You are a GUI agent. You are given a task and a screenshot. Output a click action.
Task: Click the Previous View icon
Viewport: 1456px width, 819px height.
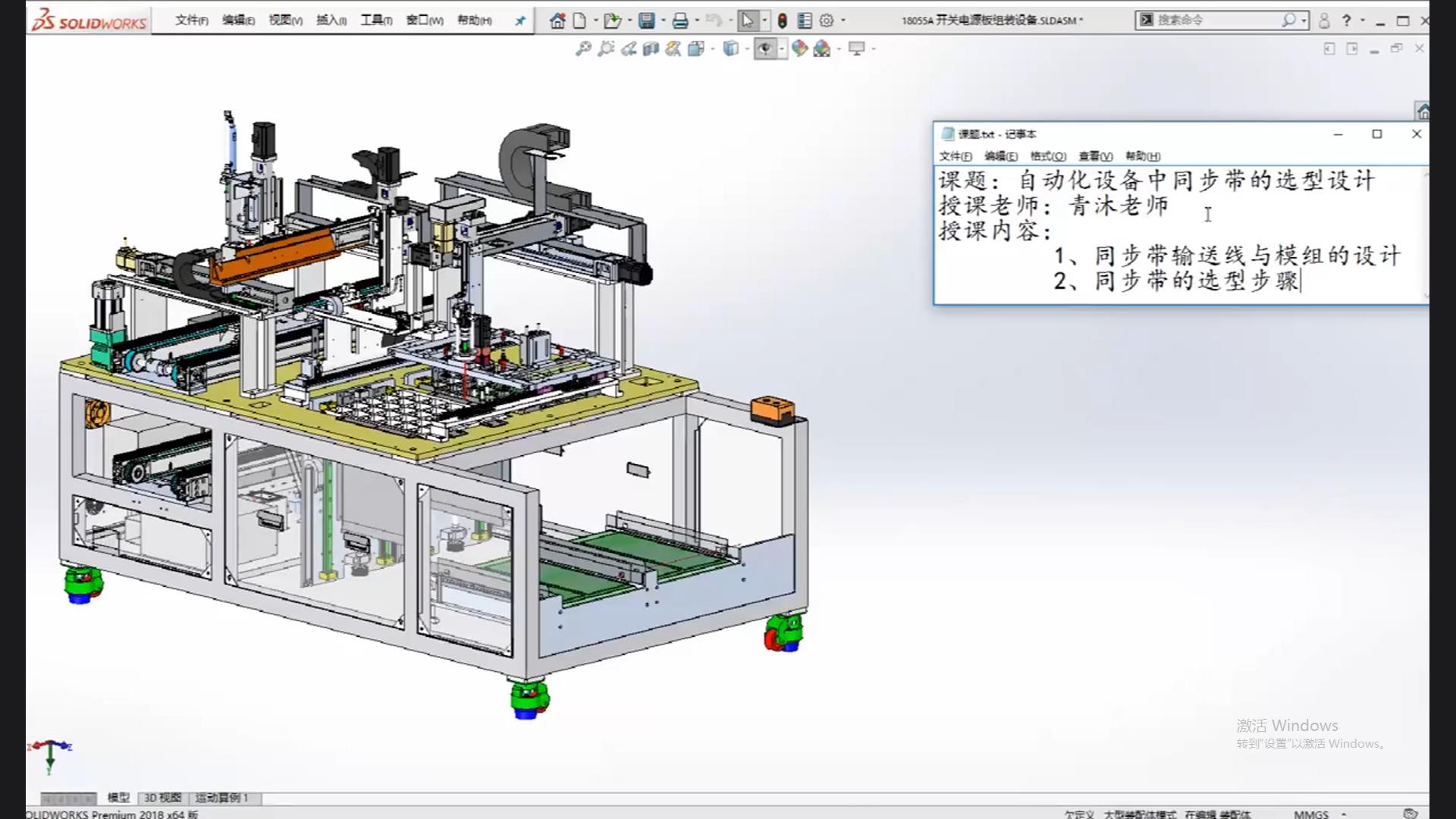(629, 49)
